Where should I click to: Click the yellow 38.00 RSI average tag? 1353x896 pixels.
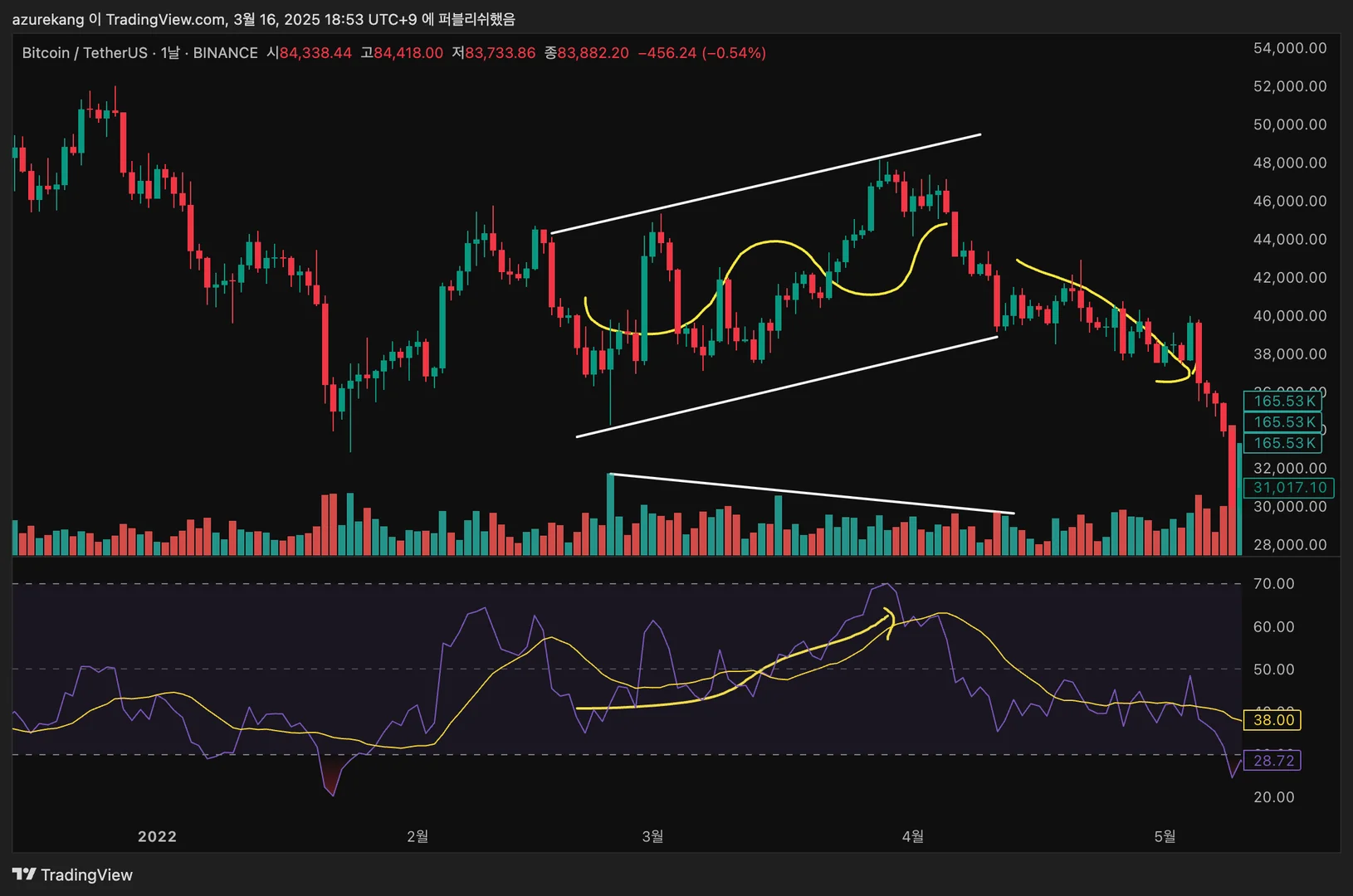(1272, 720)
